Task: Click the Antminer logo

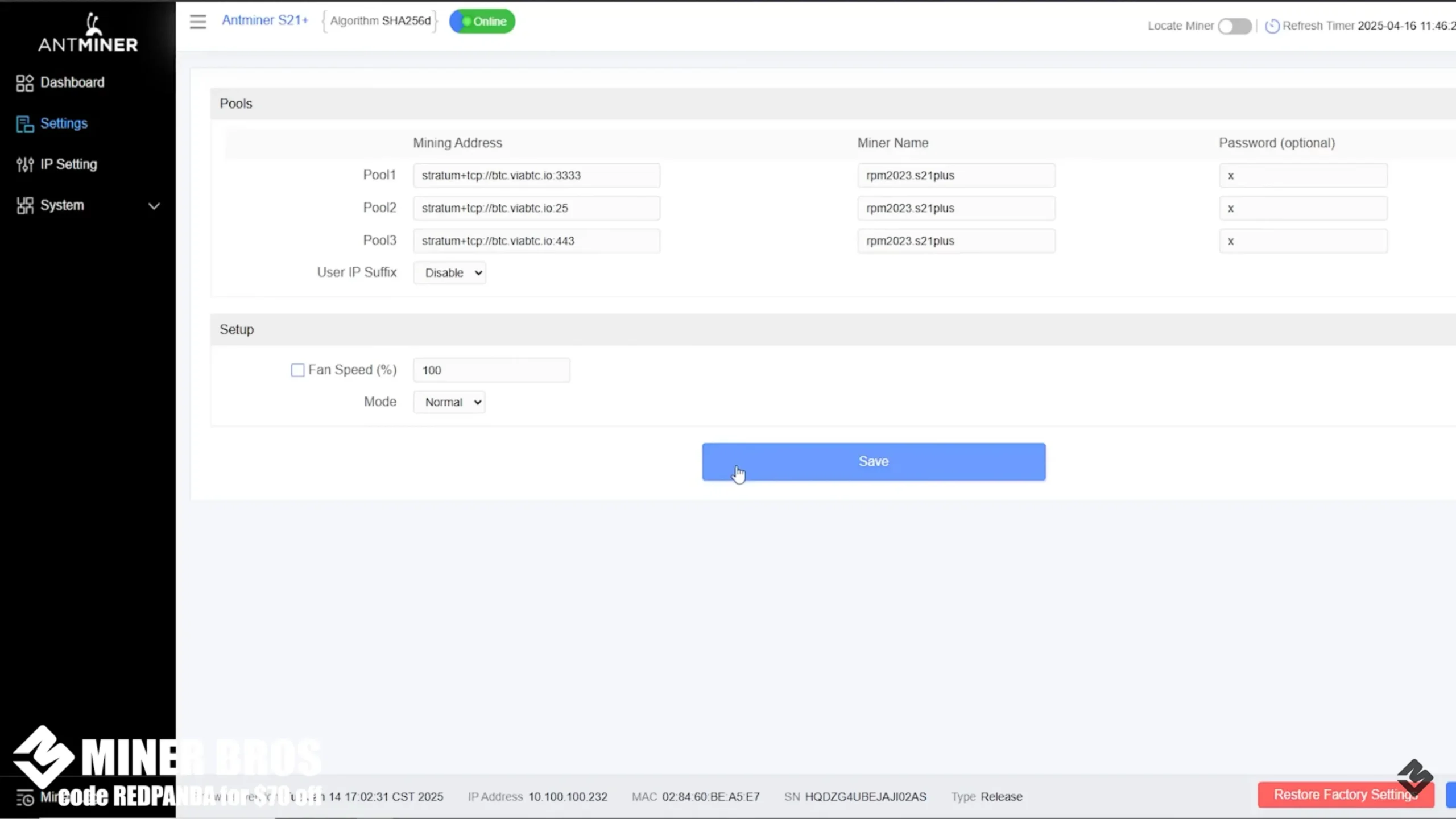Action: [x=88, y=33]
